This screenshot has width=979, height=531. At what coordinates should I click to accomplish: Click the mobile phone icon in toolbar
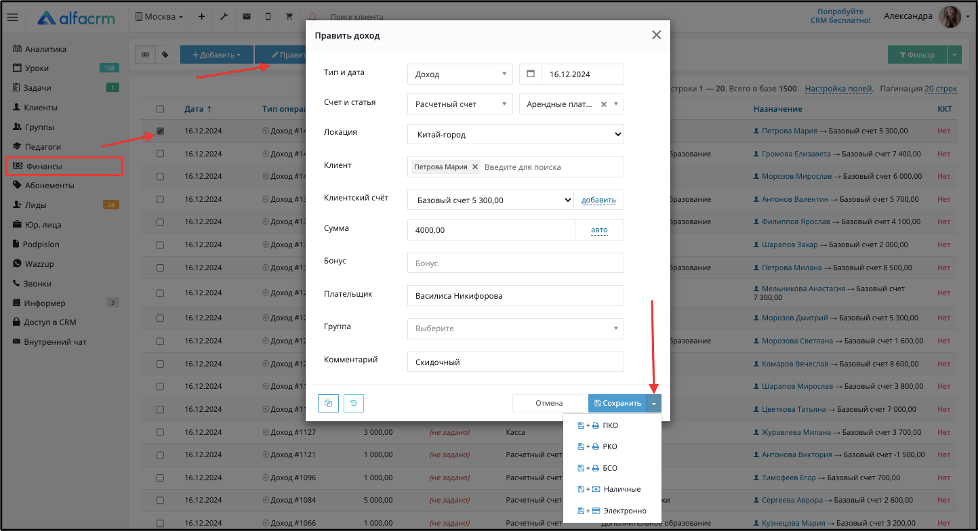point(268,17)
